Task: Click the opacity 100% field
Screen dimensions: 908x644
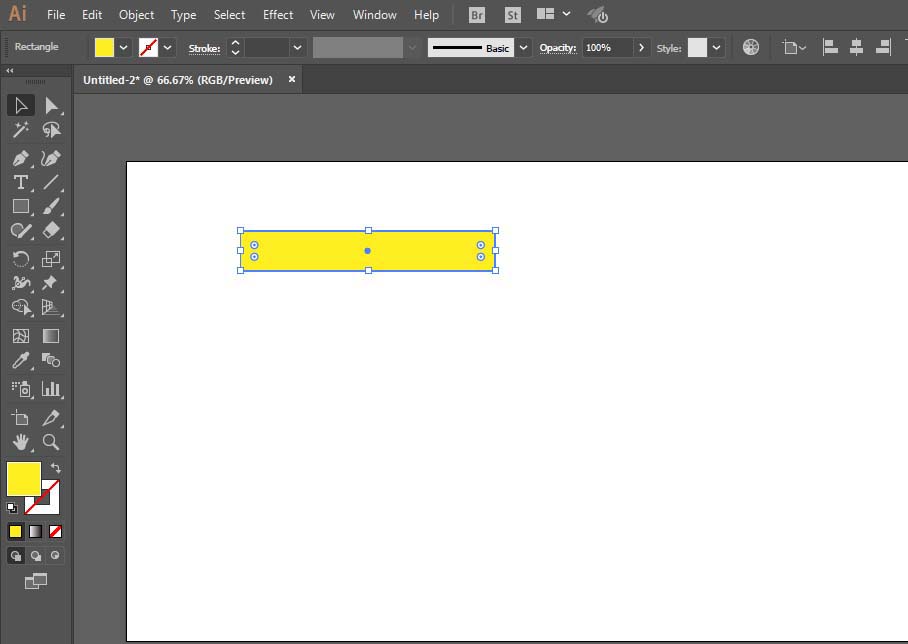Action: tap(607, 47)
